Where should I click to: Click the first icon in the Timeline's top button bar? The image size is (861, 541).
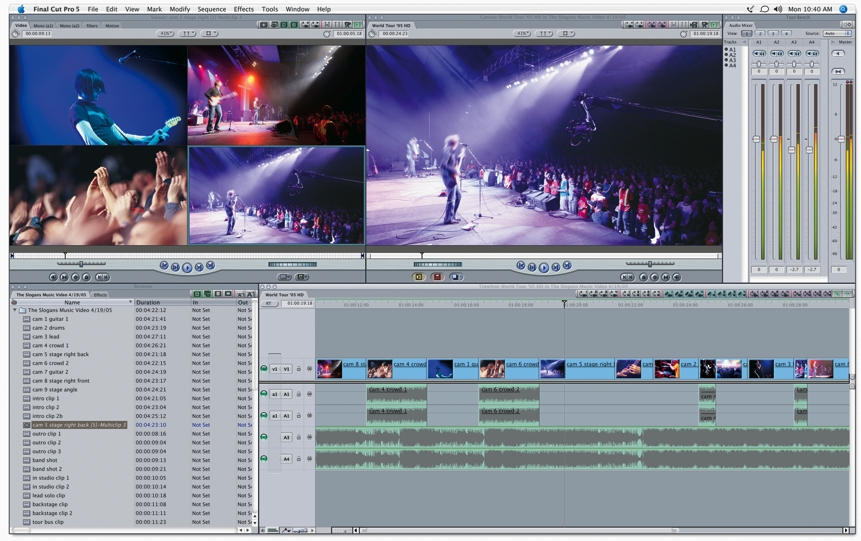click(583, 294)
